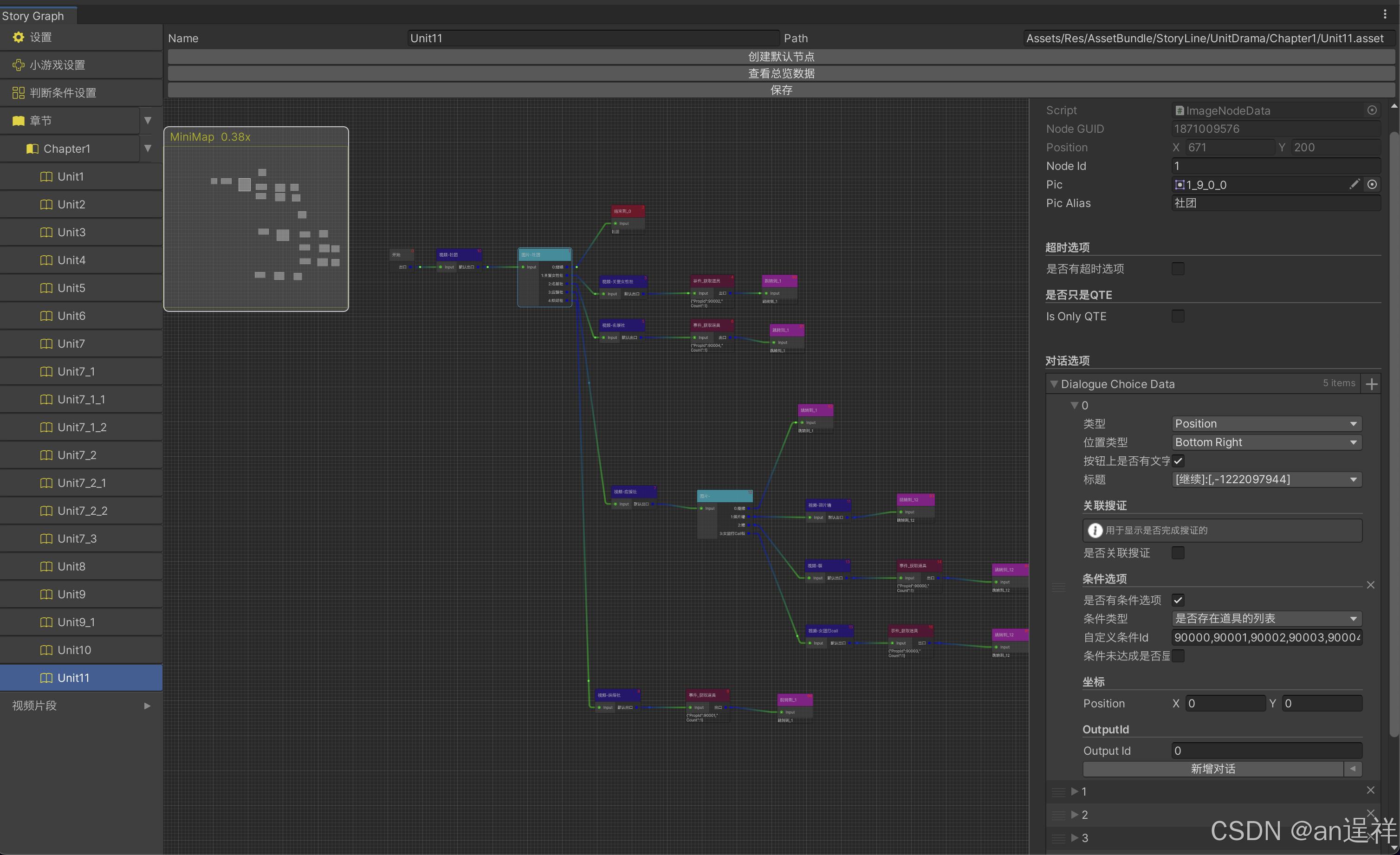Open object picker circle for Pic field
Viewport: 1400px width, 855px height.
pyautogui.click(x=1372, y=184)
